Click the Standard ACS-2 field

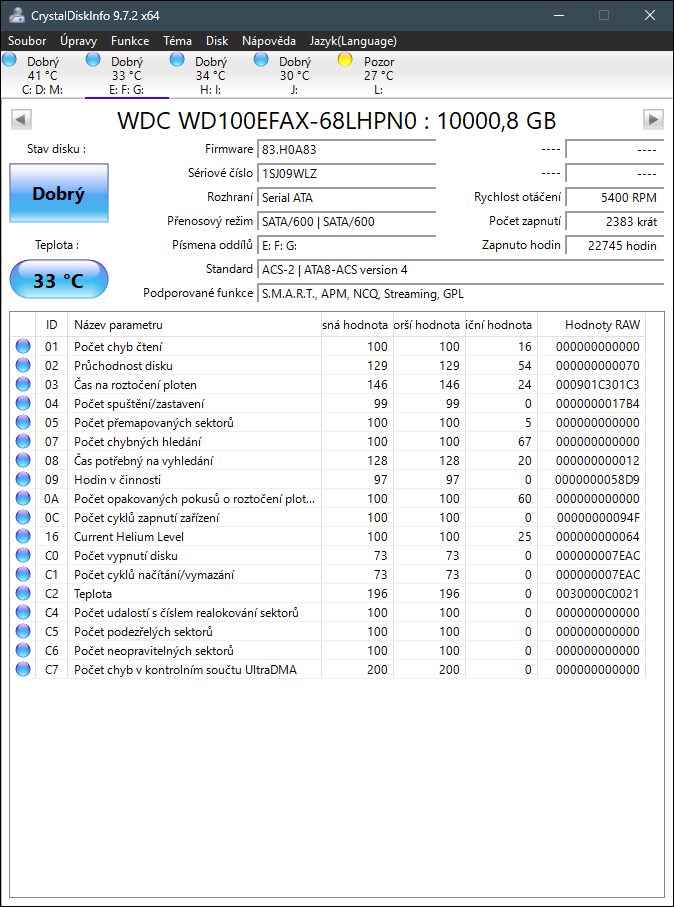pyautogui.click(x=460, y=270)
